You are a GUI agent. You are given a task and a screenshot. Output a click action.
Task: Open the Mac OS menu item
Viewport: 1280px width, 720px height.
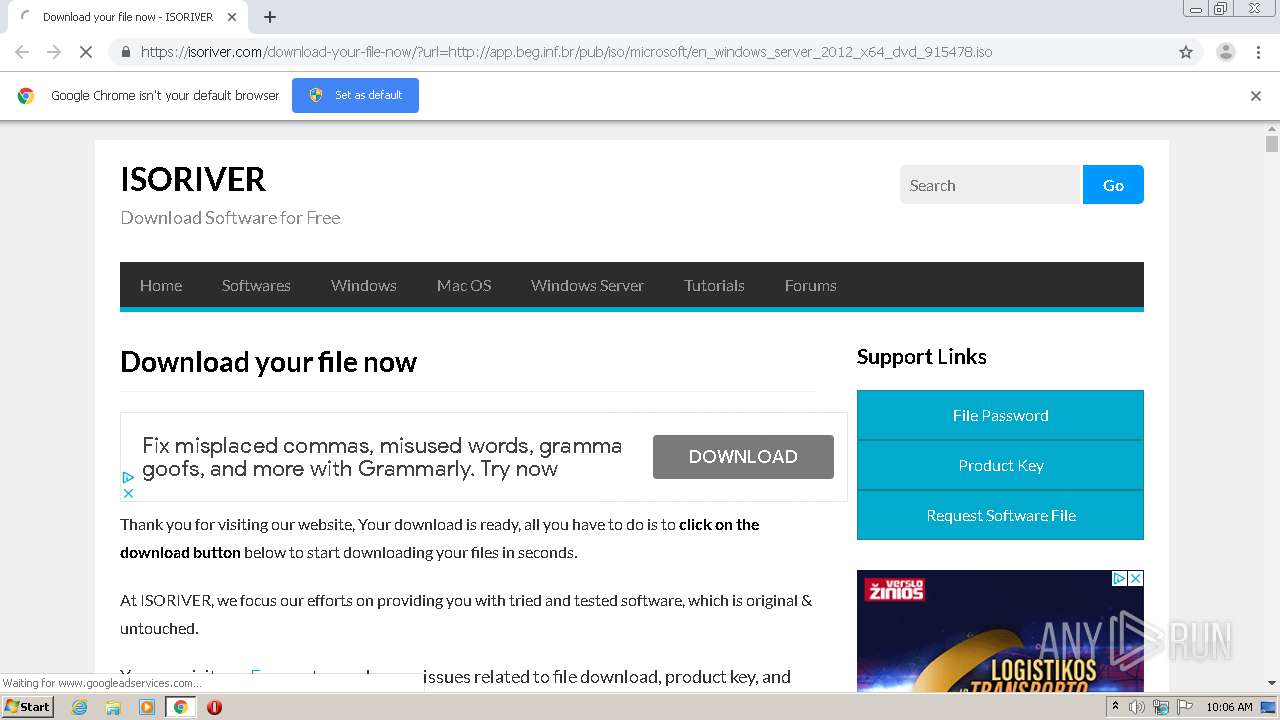click(x=464, y=285)
